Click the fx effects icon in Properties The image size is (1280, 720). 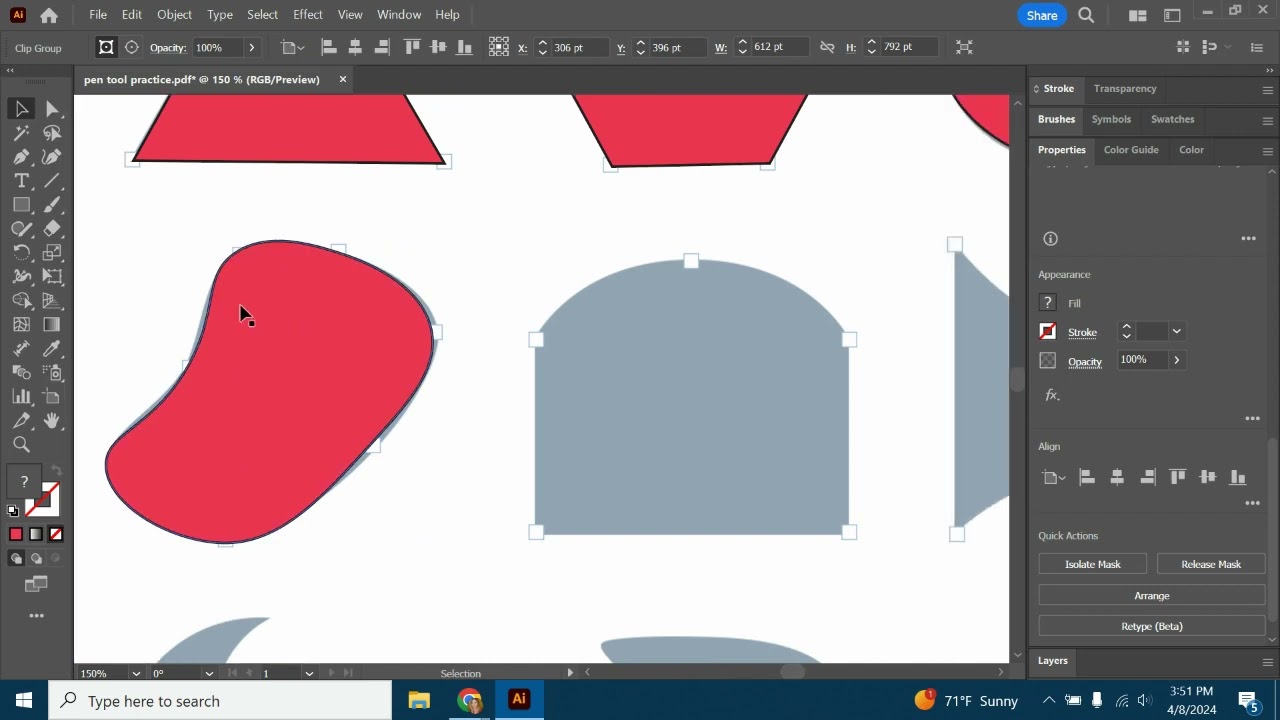1052,396
